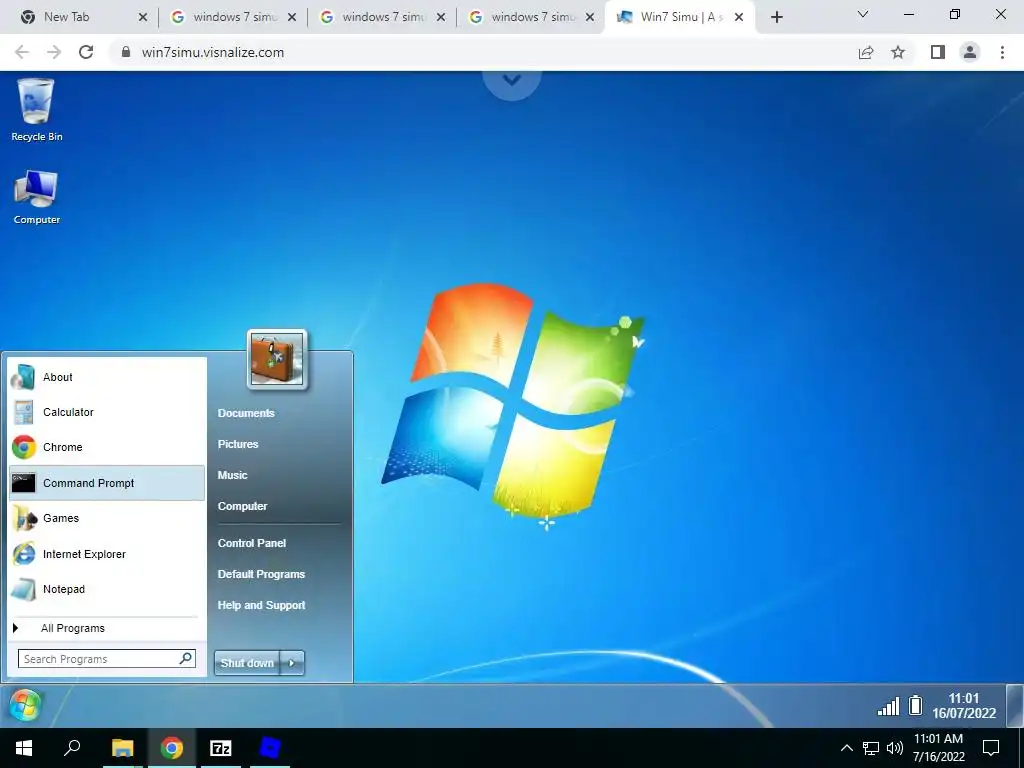Click the system tray volume speaker icon

[x=895, y=748]
